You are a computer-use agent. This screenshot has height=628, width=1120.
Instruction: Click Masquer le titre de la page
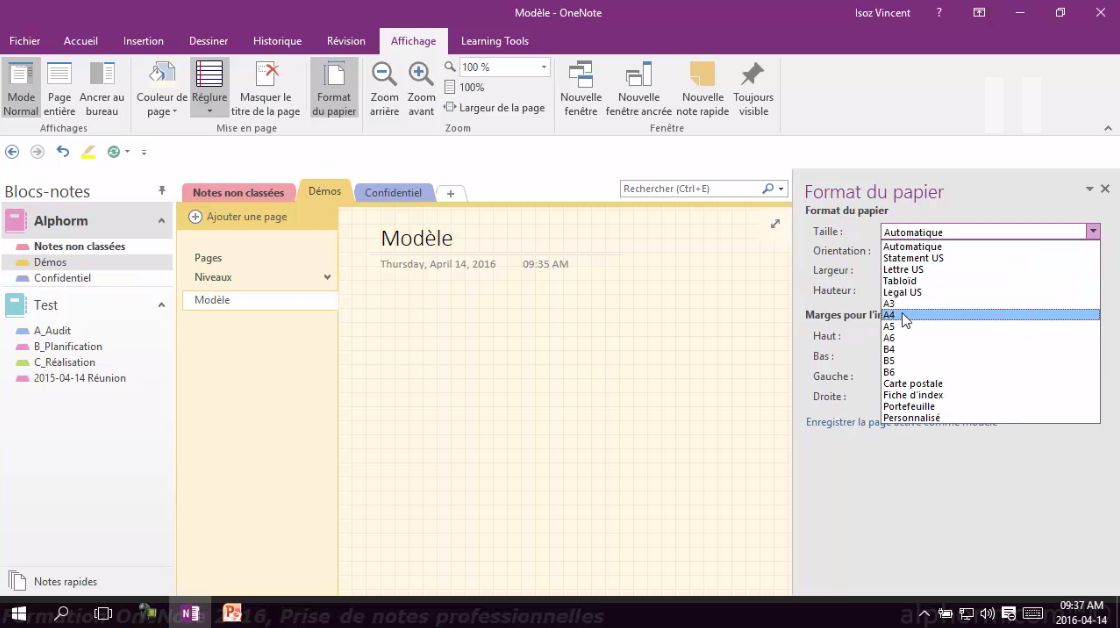(265, 89)
